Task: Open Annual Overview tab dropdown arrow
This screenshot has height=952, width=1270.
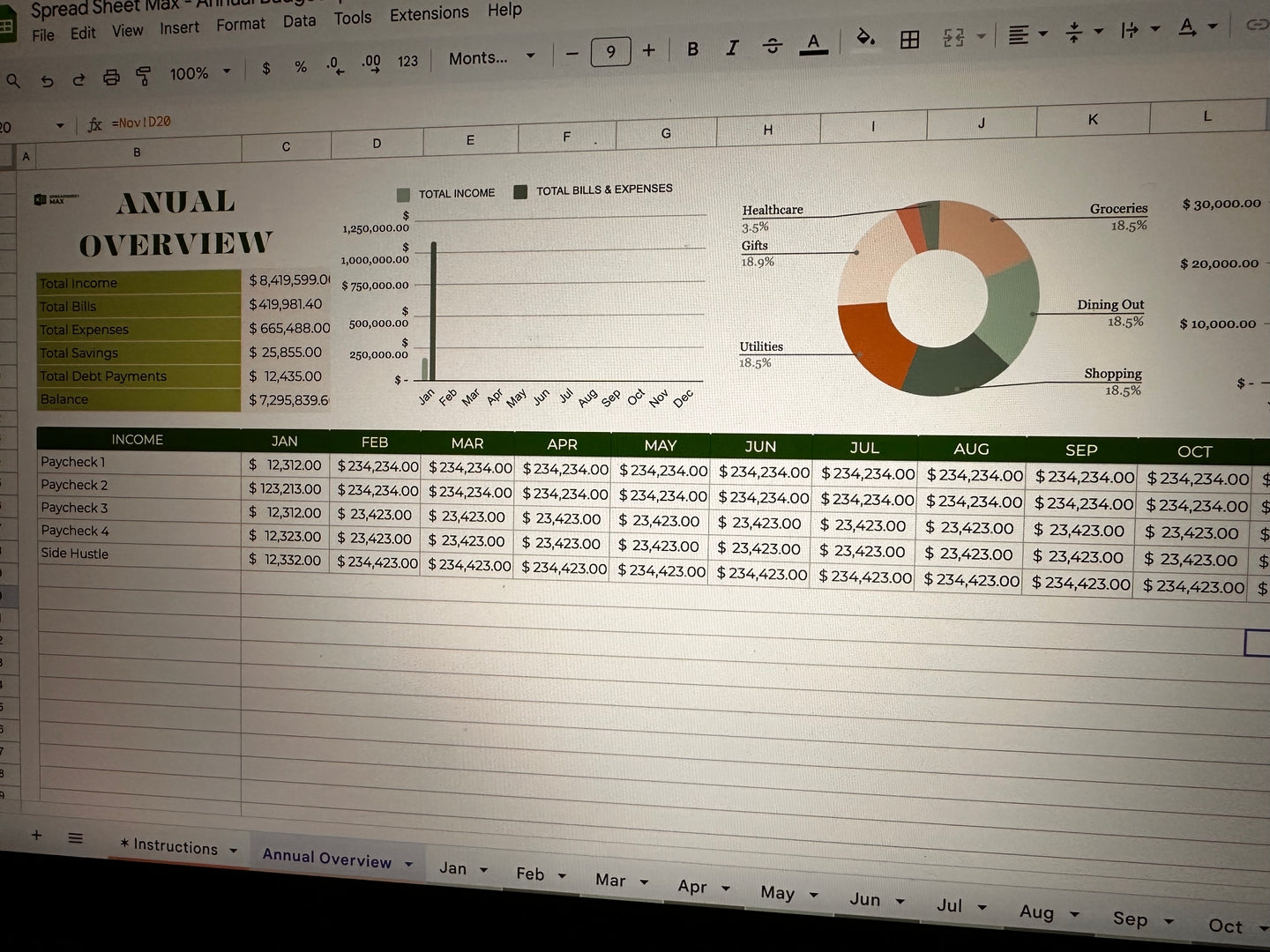Action: [408, 864]
